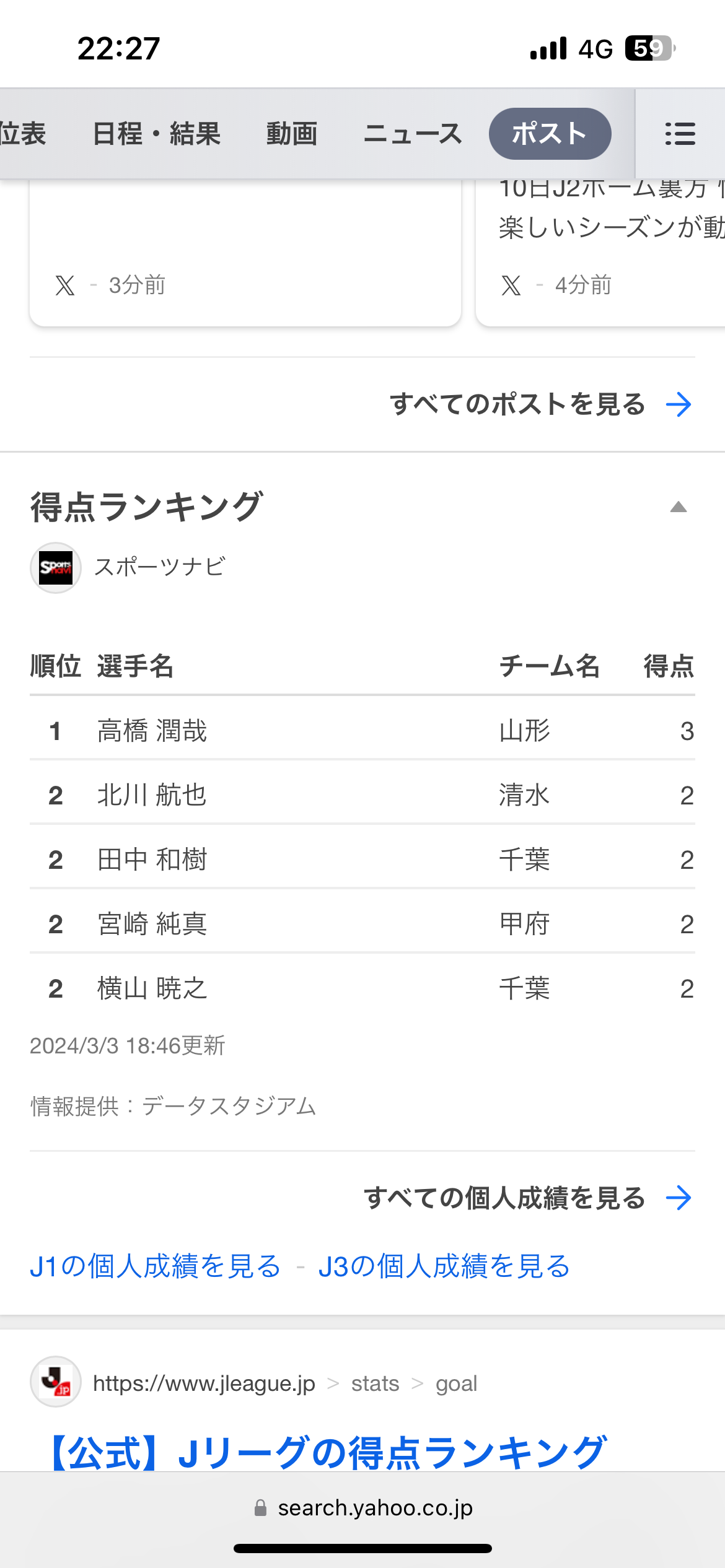Open すべてのポストを見る link
Image resolution: width=725 pixels, height=1568 pixels.
(x=517, y=404)
